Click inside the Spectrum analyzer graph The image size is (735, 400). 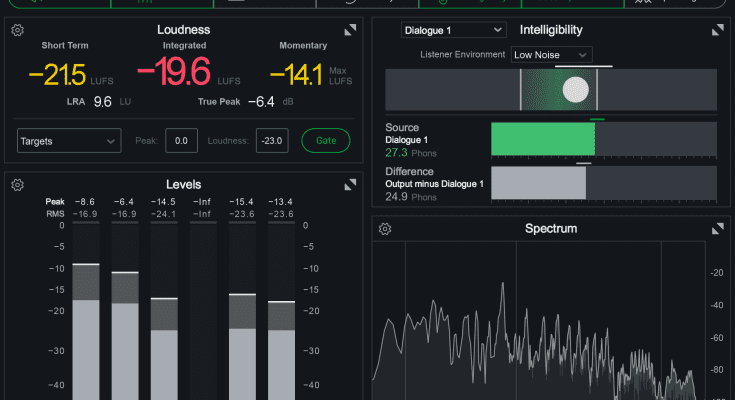540,320
